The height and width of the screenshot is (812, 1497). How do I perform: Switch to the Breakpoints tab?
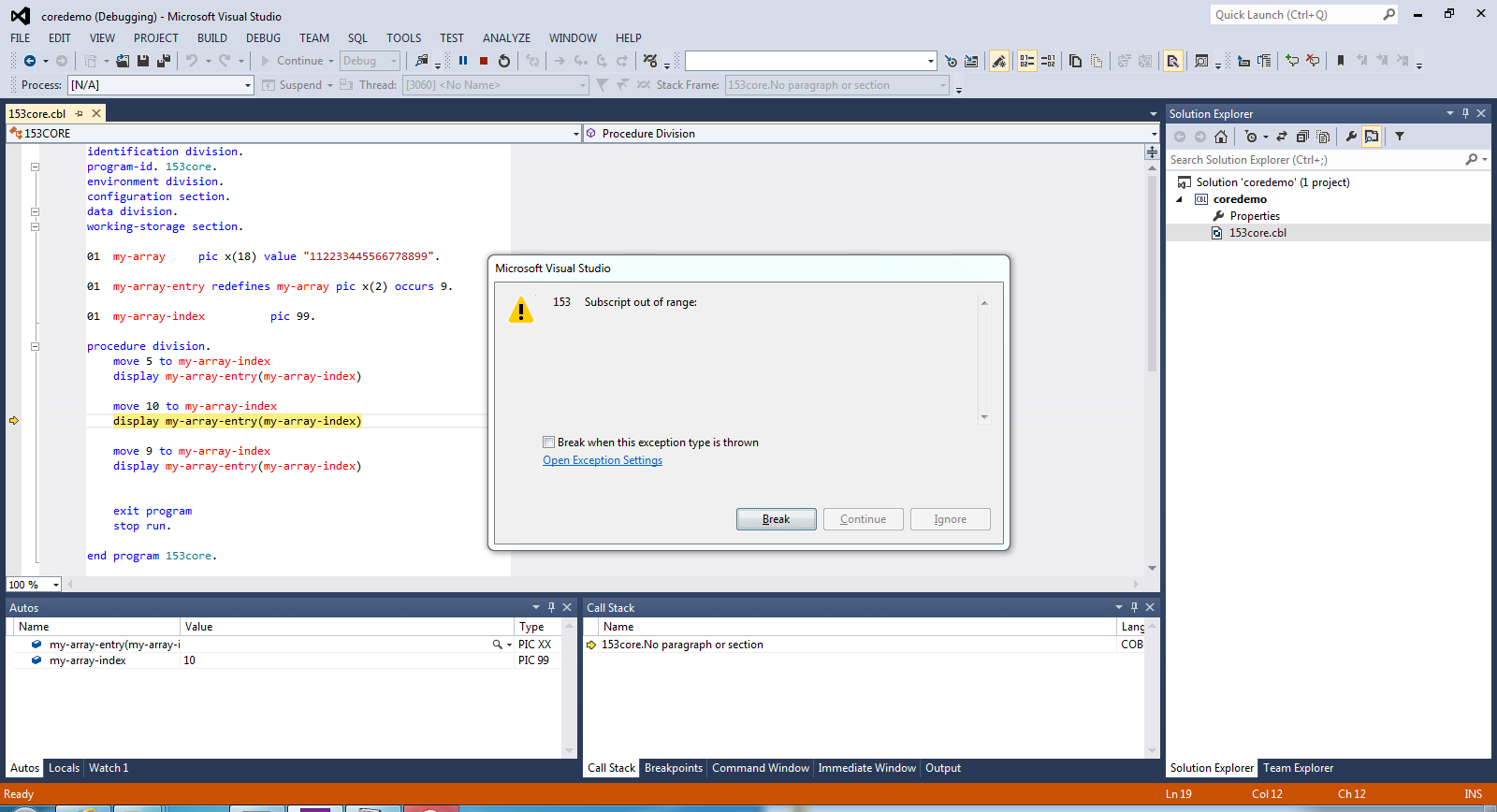pos(674,768)
